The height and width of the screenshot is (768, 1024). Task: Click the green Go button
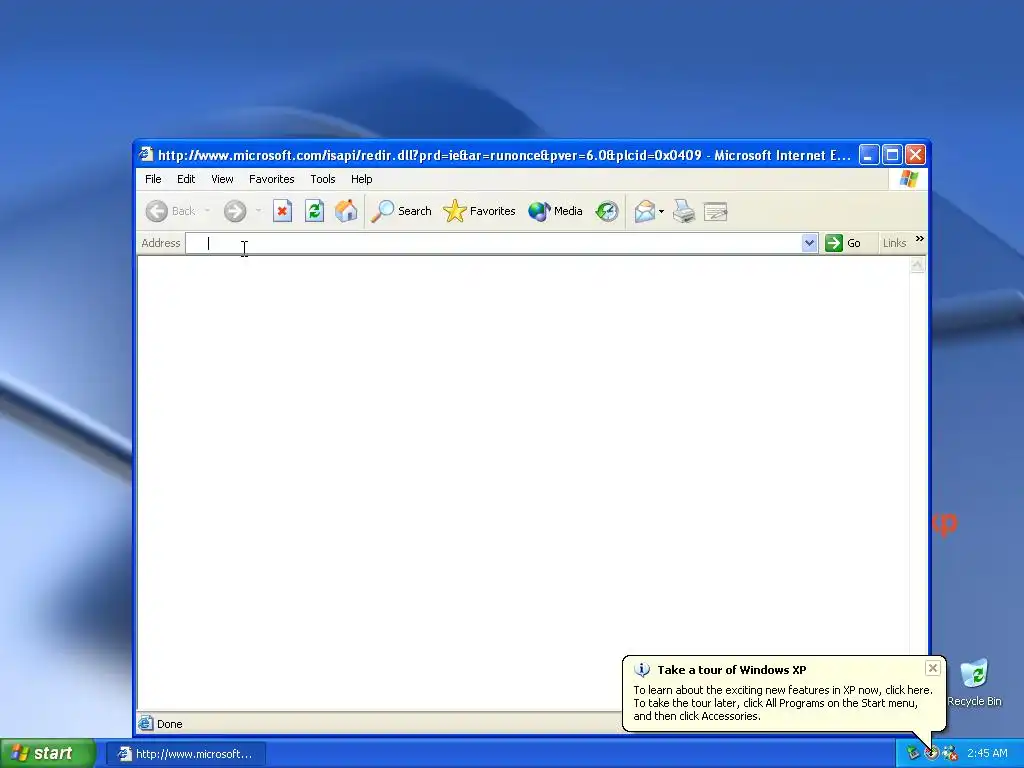pos(843,243)
